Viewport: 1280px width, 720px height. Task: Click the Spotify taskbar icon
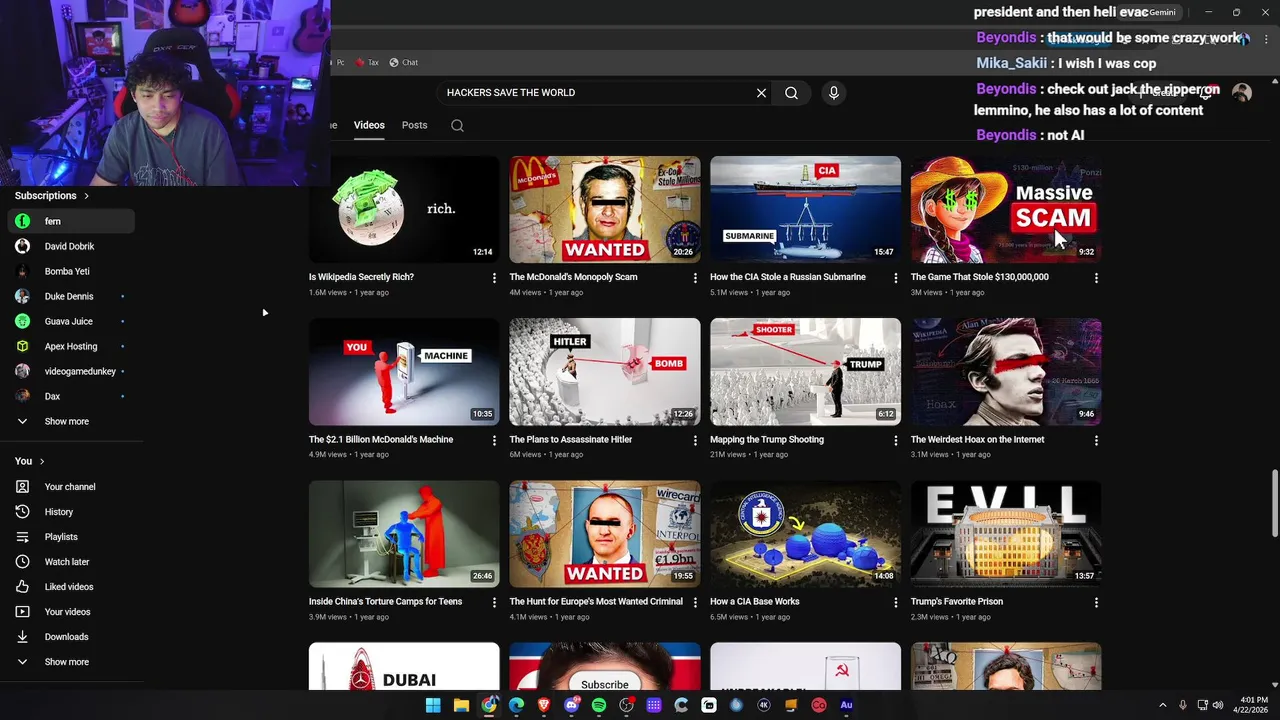point(599,705)
